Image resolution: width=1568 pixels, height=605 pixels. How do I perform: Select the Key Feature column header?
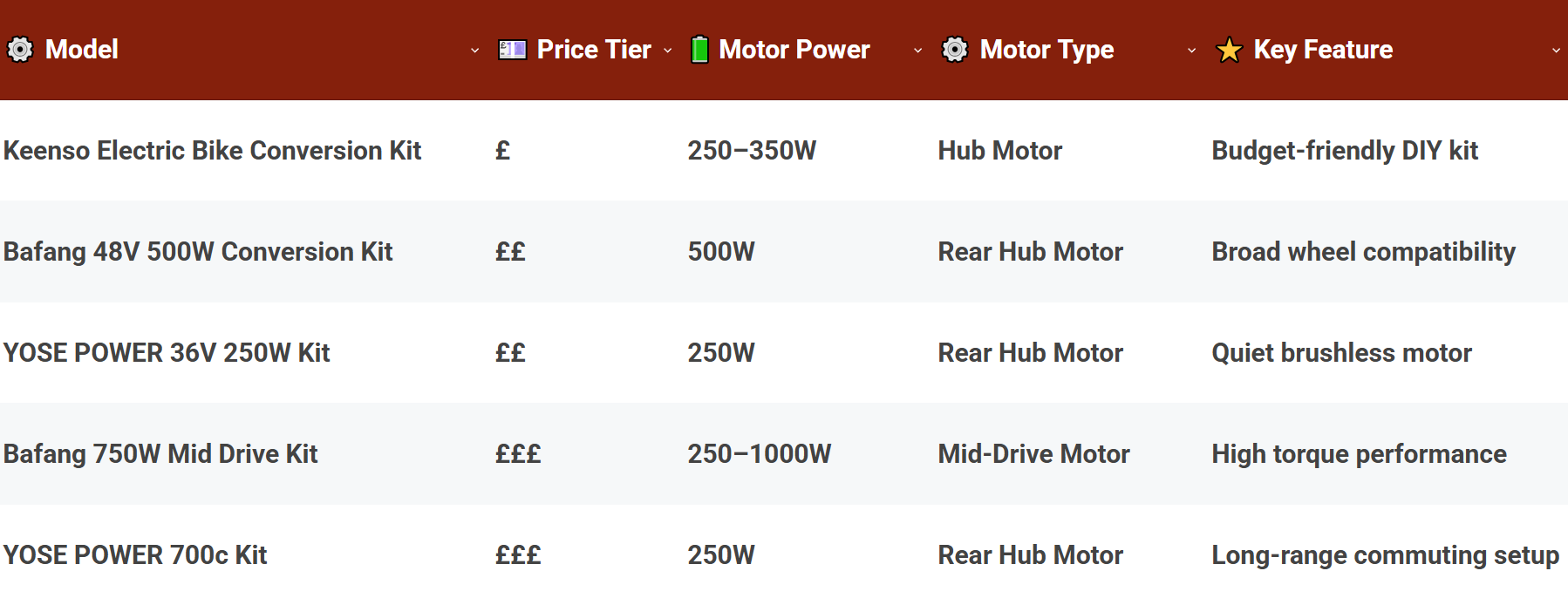pyautogui.click(x=1323, y=50)
